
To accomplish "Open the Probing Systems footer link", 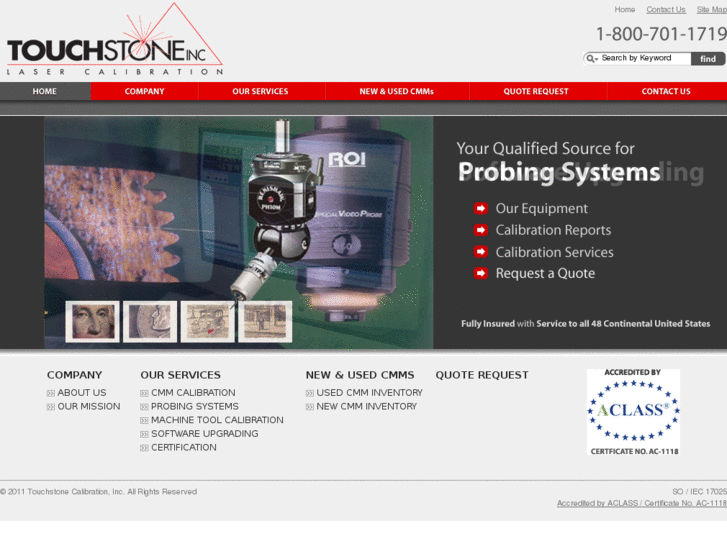I will click(x=195, y=407).
